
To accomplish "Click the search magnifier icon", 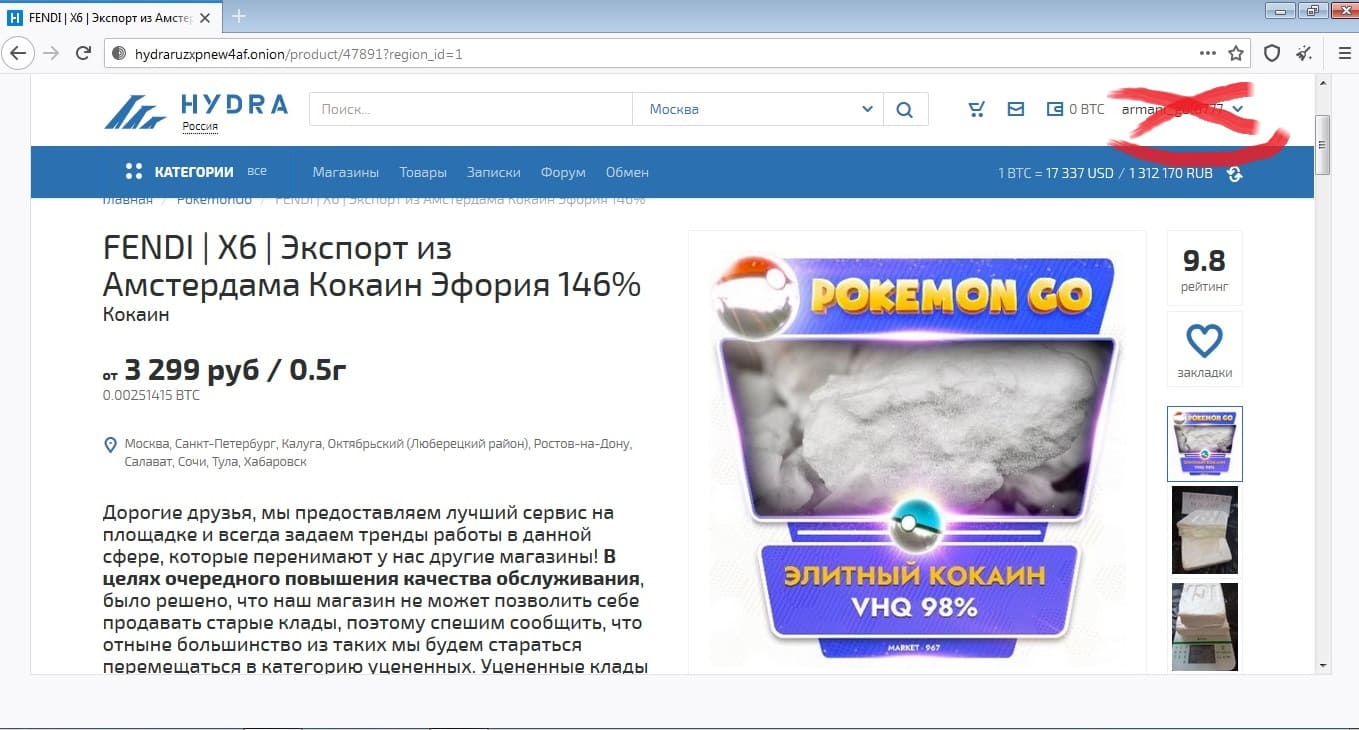I will coord(905,109).
